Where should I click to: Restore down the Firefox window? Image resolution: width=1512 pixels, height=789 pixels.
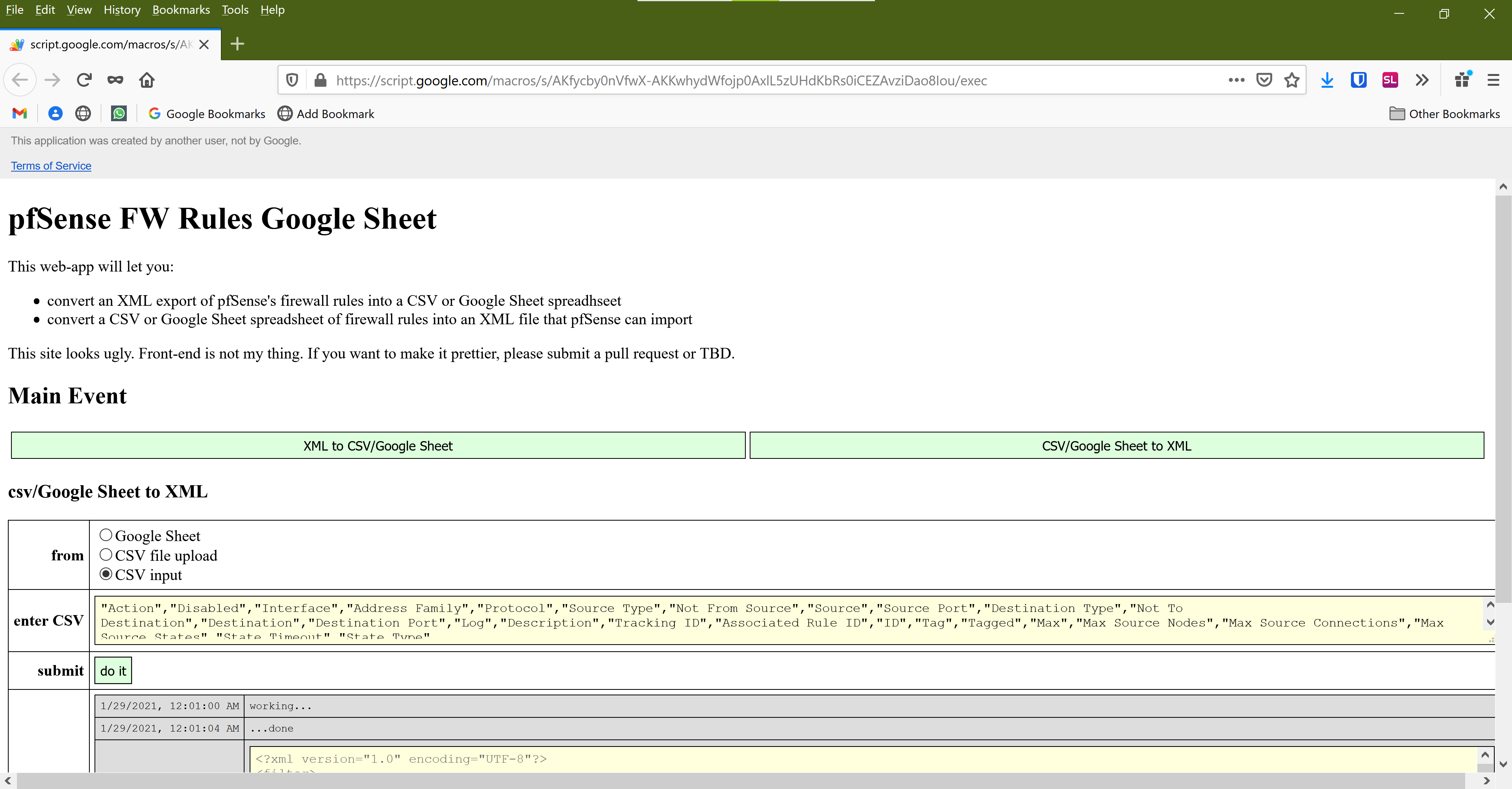coord(1445,13)
